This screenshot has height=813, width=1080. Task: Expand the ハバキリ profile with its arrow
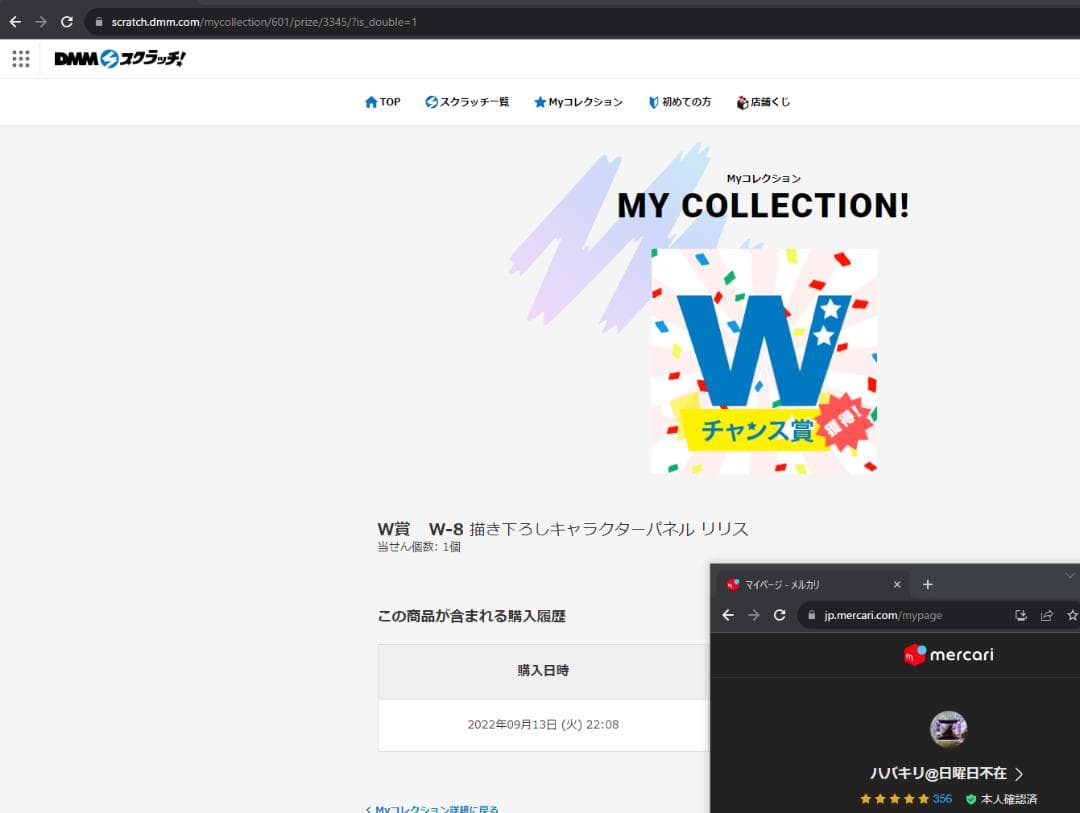coord(1017,773)
